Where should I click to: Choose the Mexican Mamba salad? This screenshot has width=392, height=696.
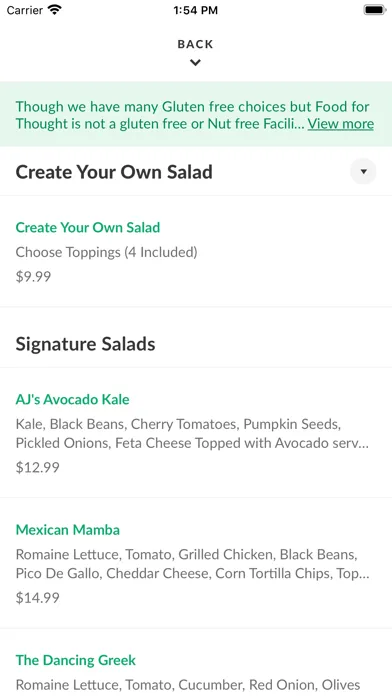pyautogui.click(x=196, y=563)
